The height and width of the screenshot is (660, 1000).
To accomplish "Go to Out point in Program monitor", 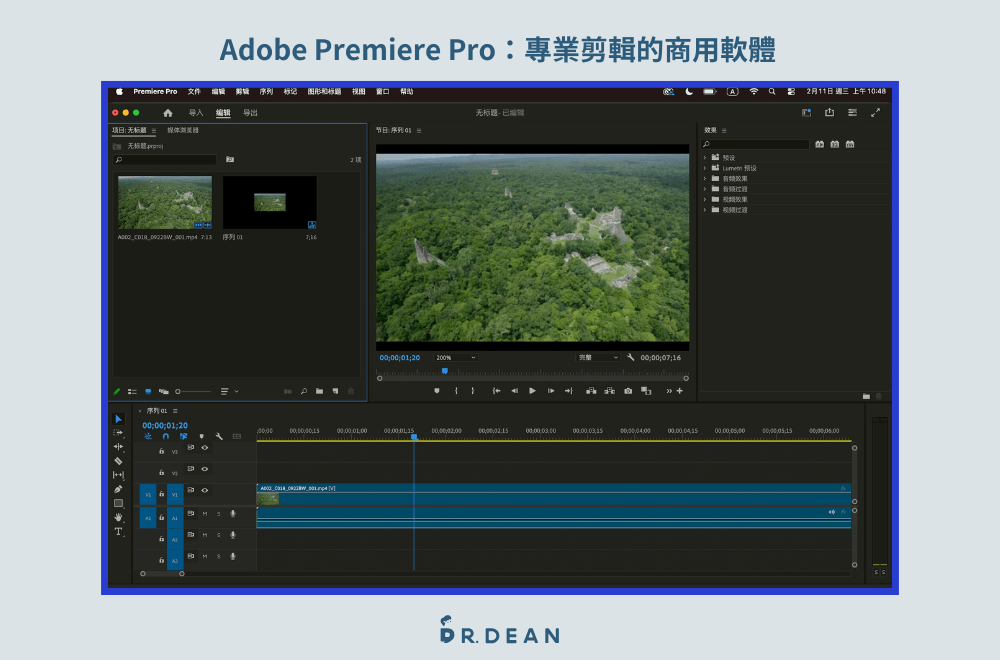I will [x=569, y=391].
